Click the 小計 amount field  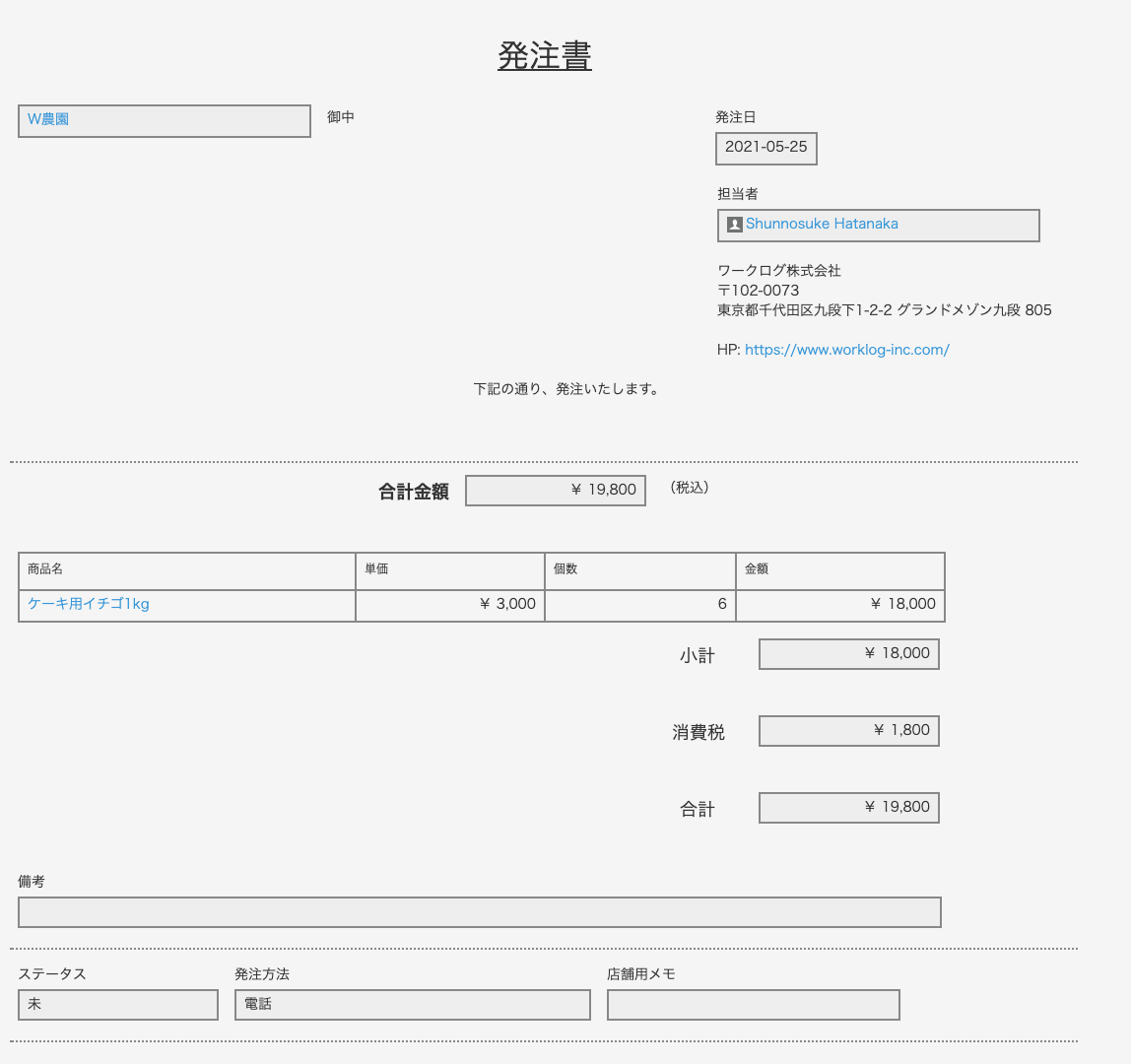[x=848, y=653]
